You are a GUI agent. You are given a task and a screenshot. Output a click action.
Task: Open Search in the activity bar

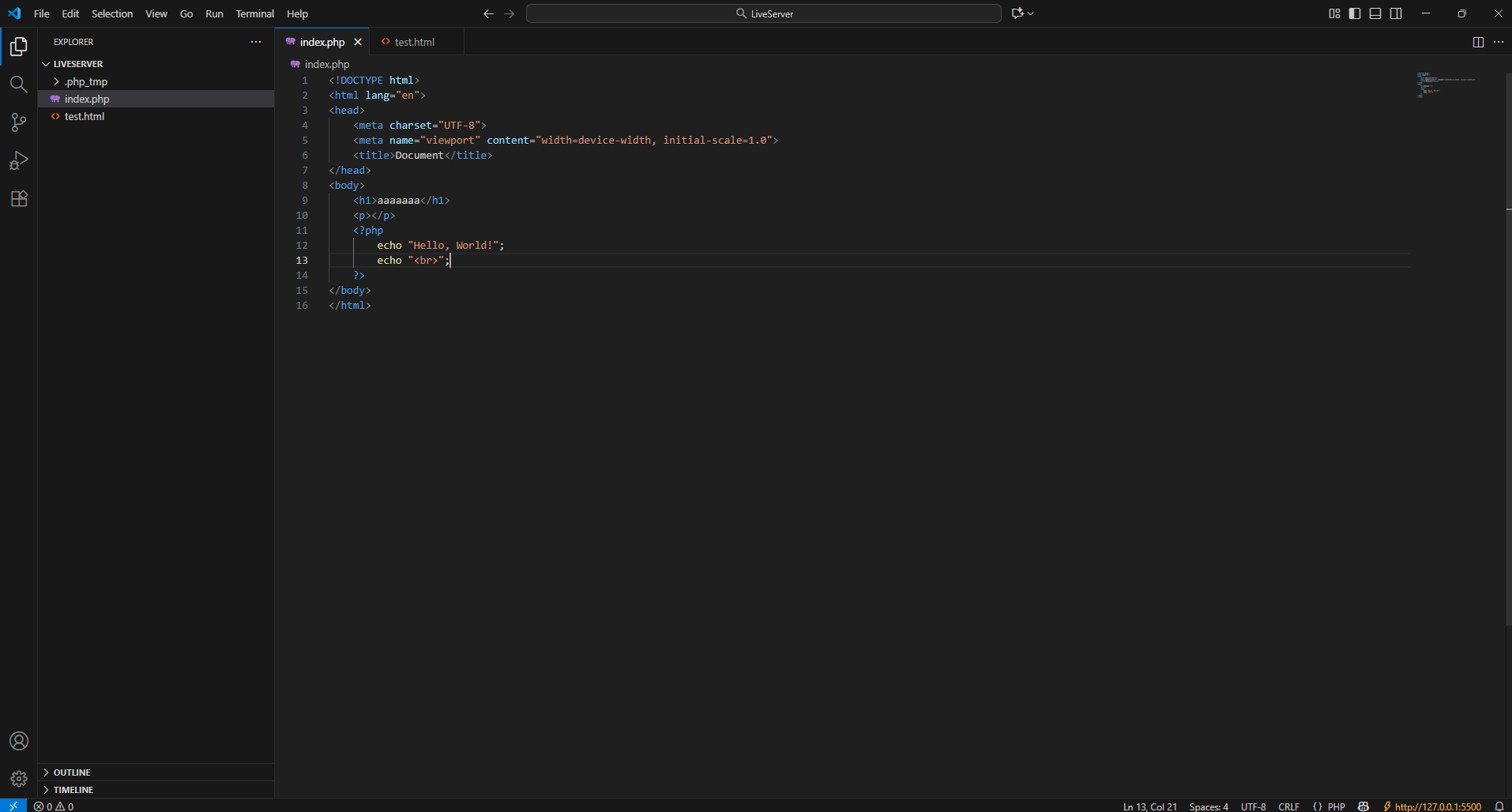coord(18,84)
